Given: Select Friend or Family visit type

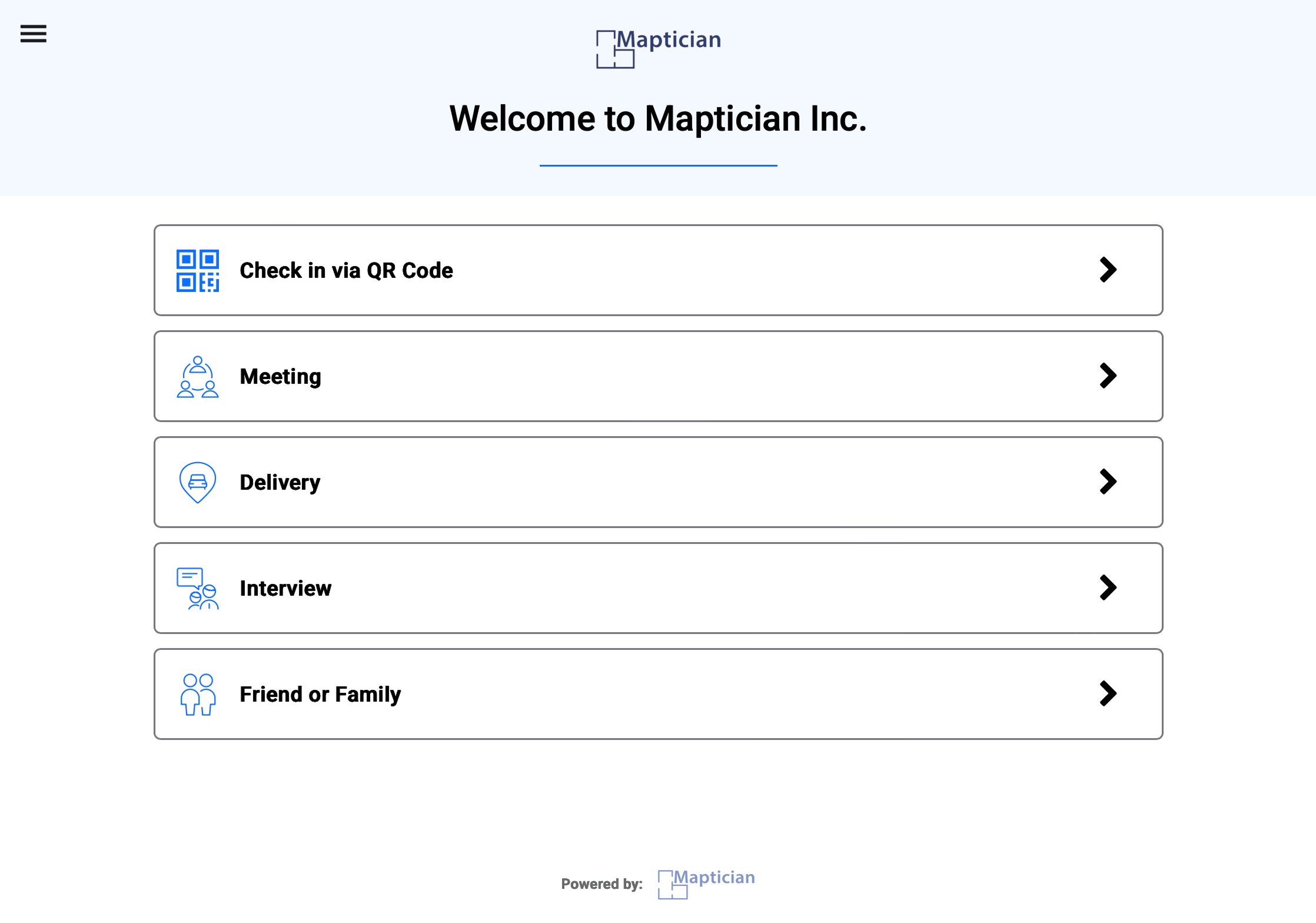Looking at the screenshot, I should click(x=658, y=694).
